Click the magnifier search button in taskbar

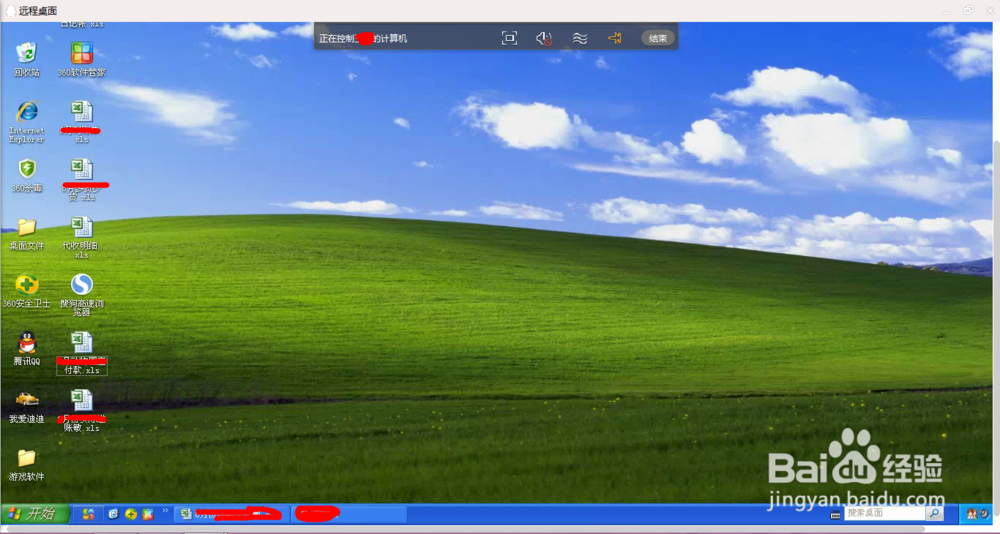934,513
